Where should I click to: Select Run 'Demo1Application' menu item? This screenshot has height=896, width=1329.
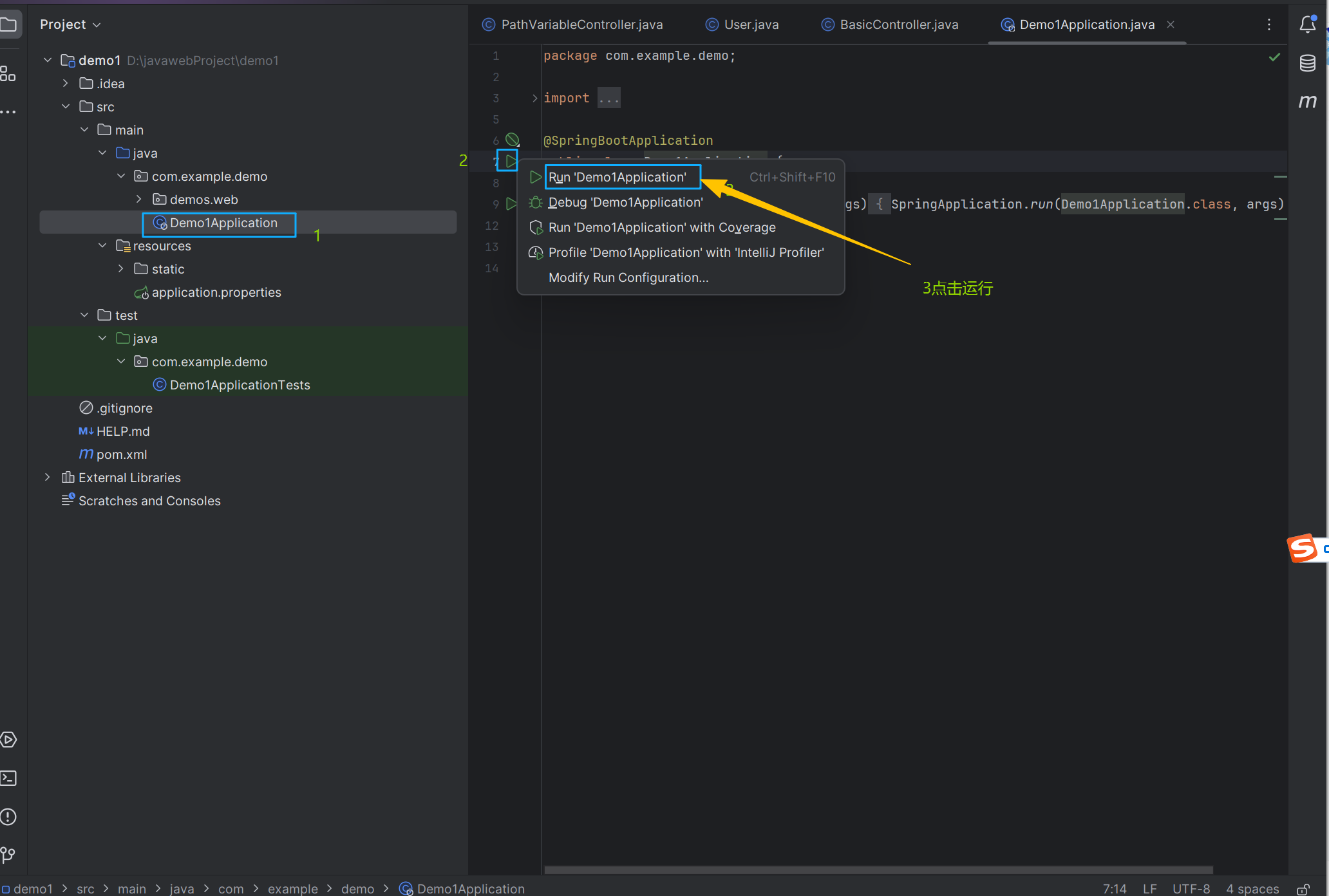point(617,177)
